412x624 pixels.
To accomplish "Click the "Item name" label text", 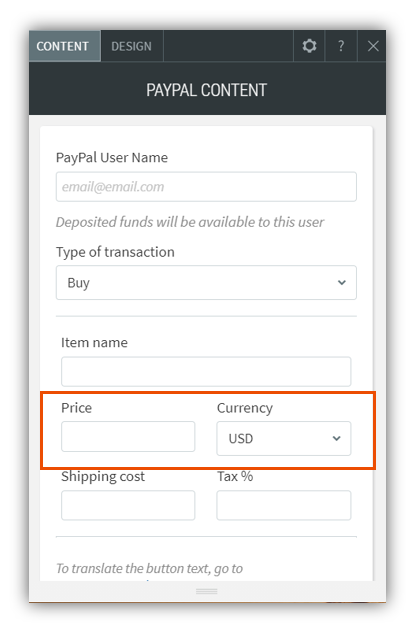I will pos(94,343).
